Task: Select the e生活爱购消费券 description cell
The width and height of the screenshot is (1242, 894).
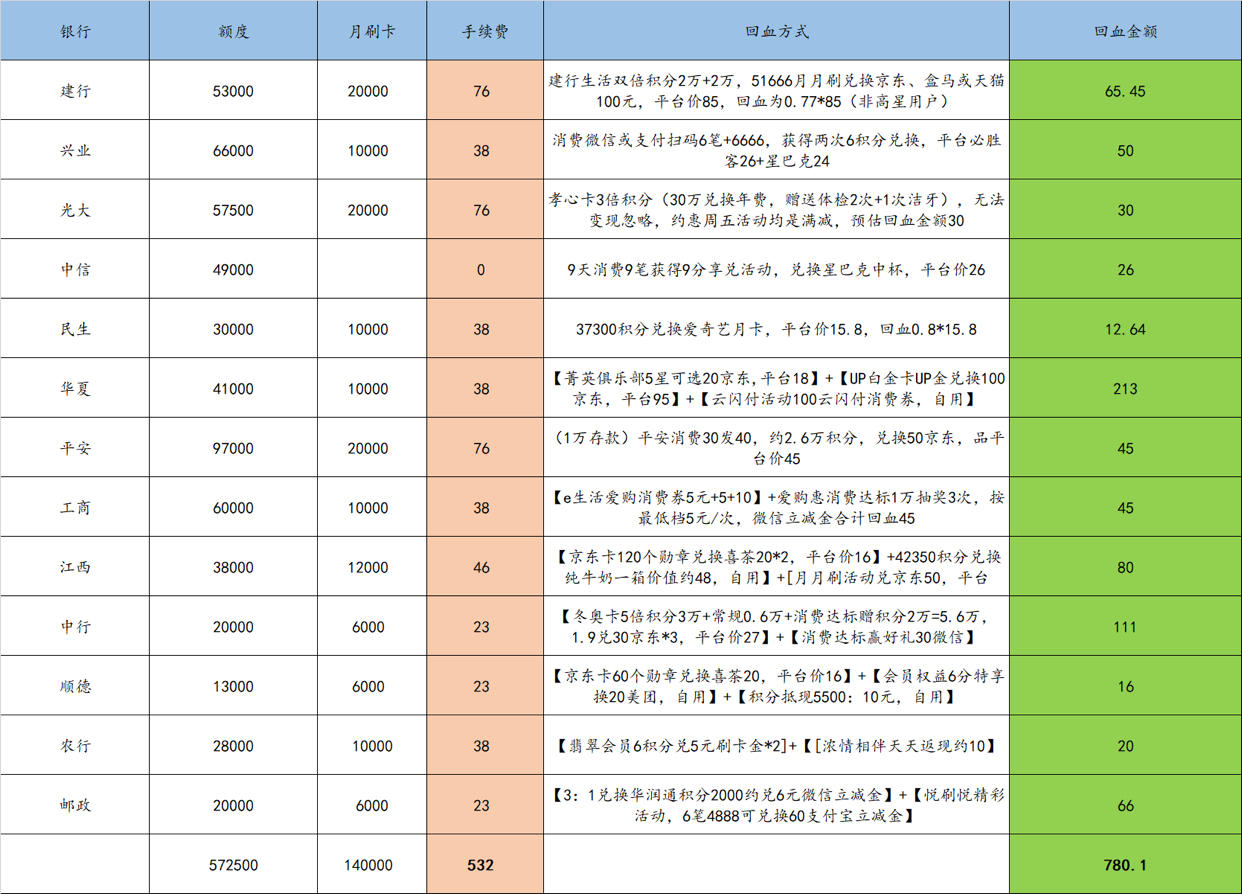Action: (776, 507)
